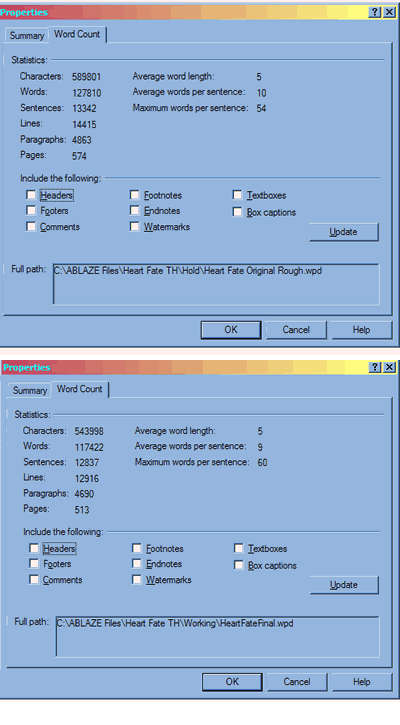Close the bottom Properties dialog with X

[x=389, y=367]
